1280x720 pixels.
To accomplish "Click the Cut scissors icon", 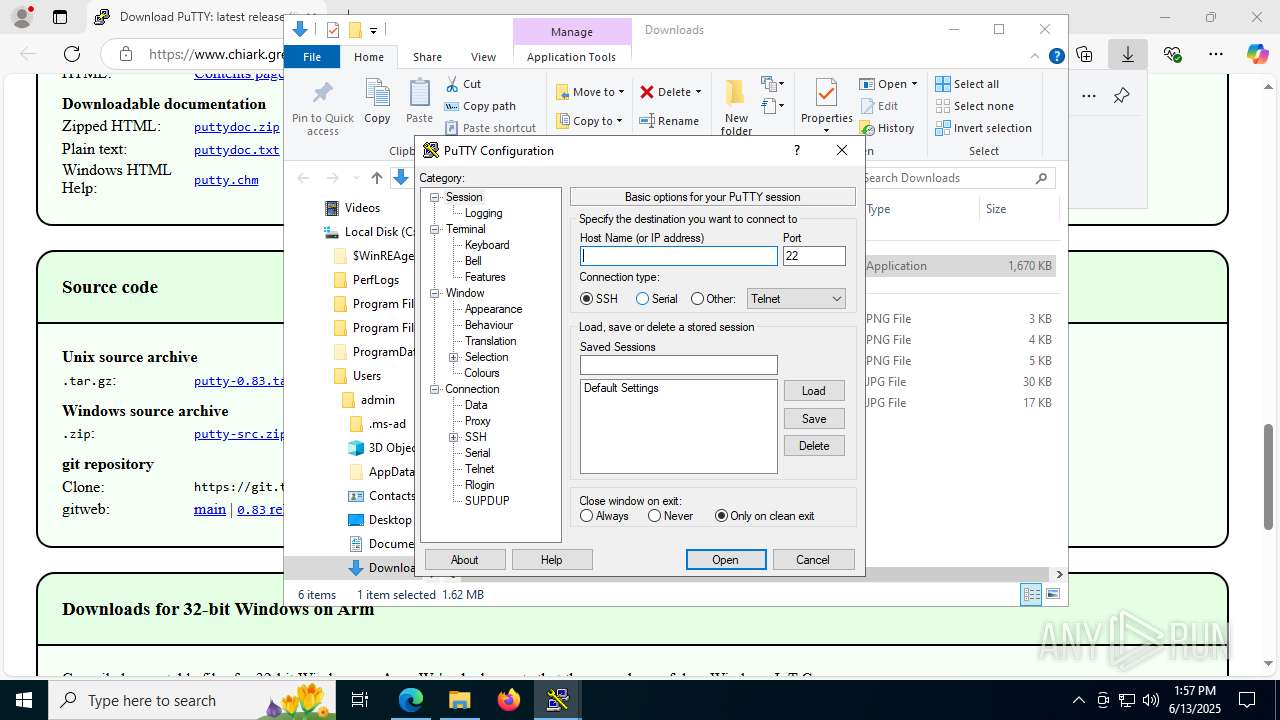I will (x=452, y=84).
